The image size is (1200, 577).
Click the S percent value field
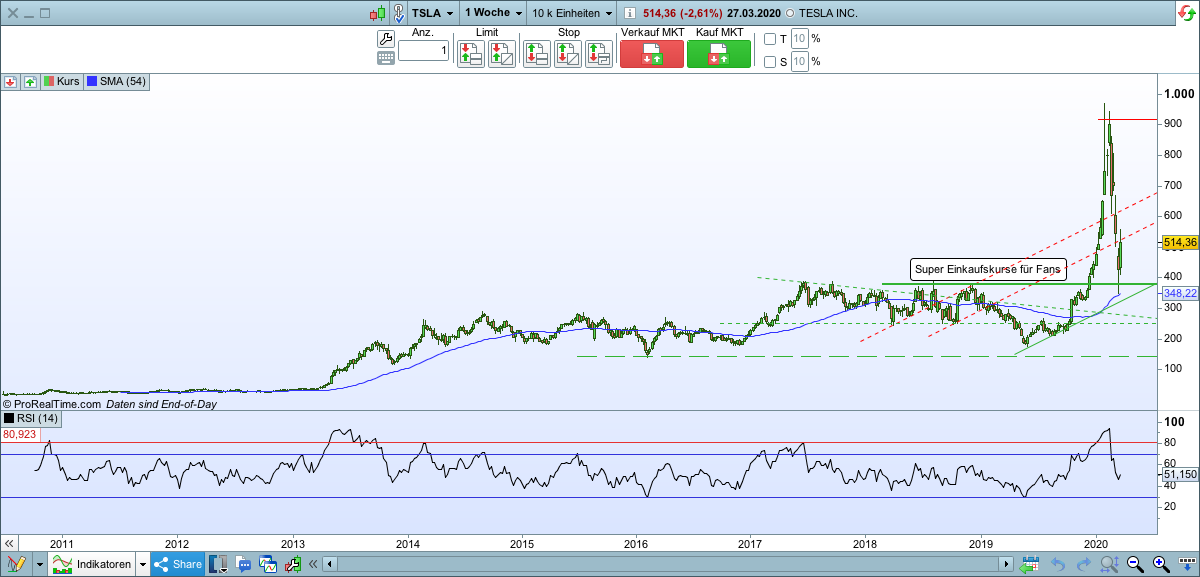tap(799, 61)
